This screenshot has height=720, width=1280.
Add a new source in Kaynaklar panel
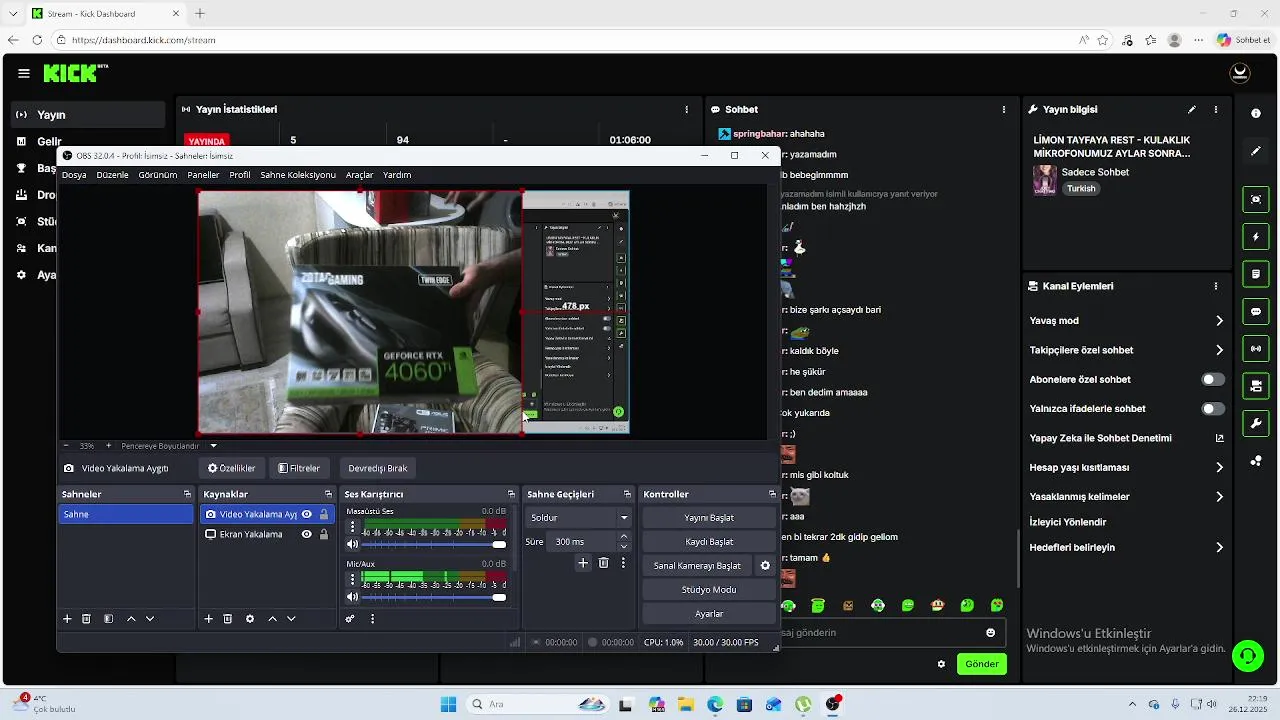pos(208,619)
